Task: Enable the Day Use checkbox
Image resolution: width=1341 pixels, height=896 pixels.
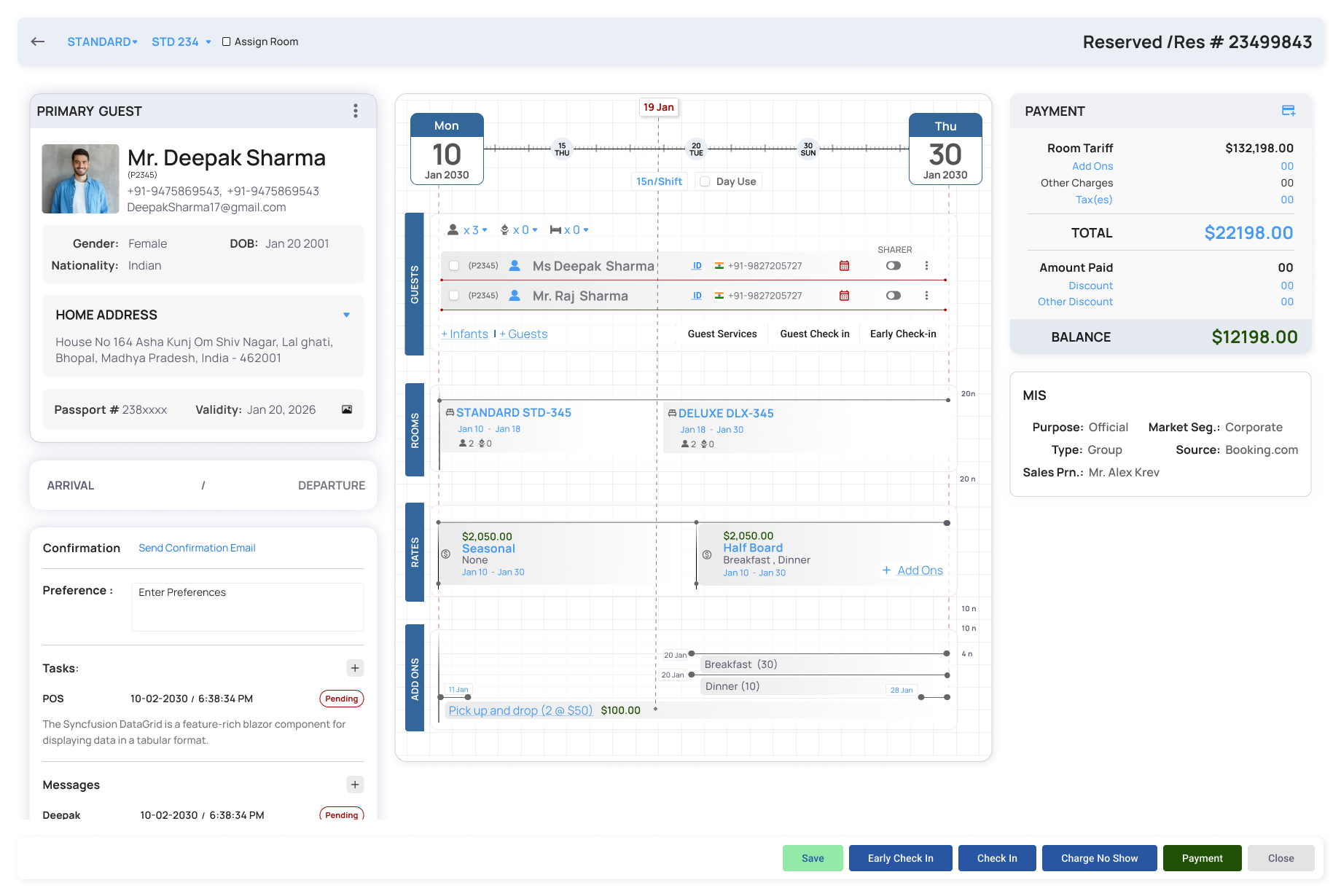Action: (x=705, y=181)
